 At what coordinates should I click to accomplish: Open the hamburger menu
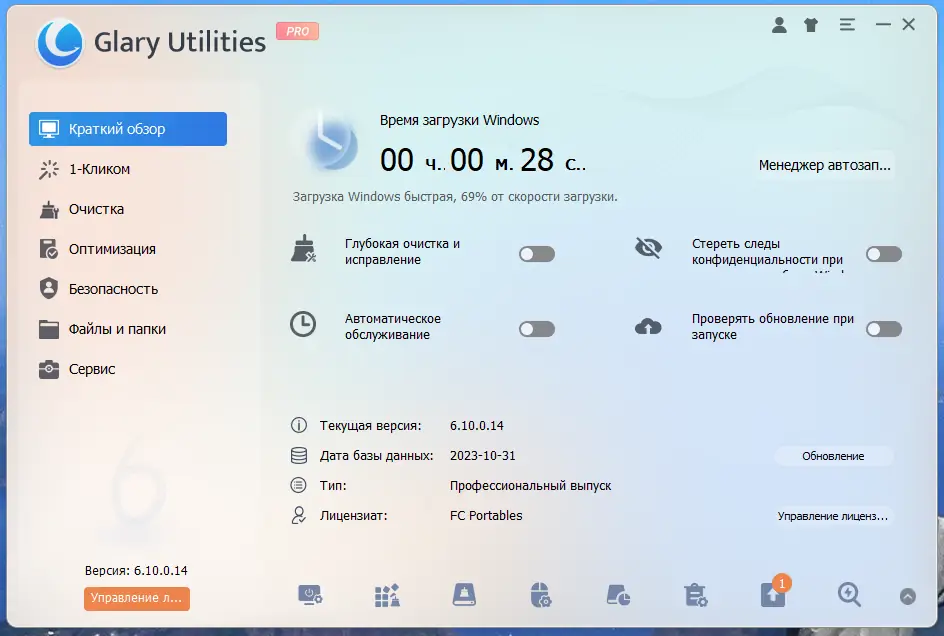click(847, 25)
